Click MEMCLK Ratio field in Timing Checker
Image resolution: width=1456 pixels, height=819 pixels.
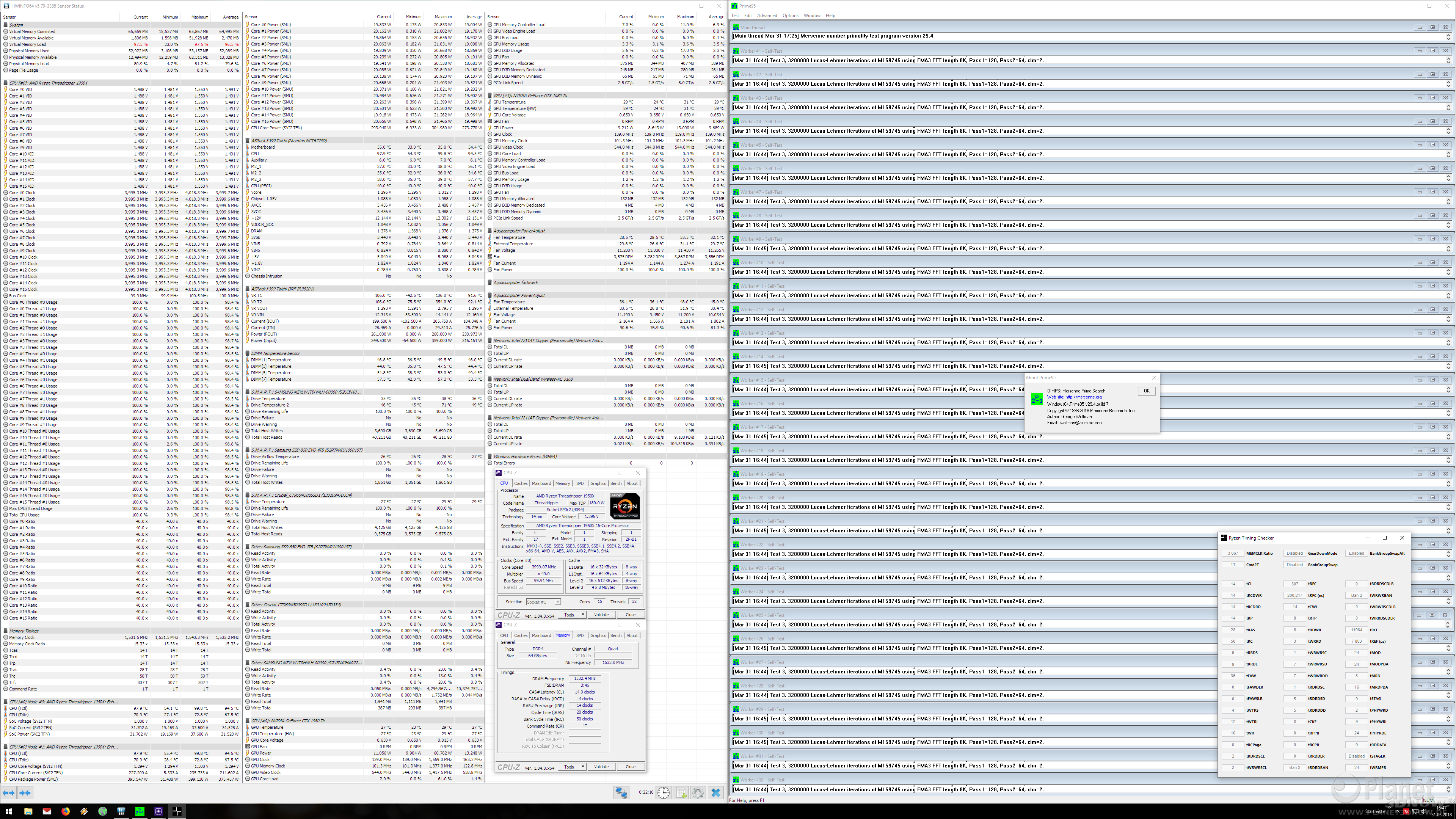pyautogui.click(x=1233, y=553)
